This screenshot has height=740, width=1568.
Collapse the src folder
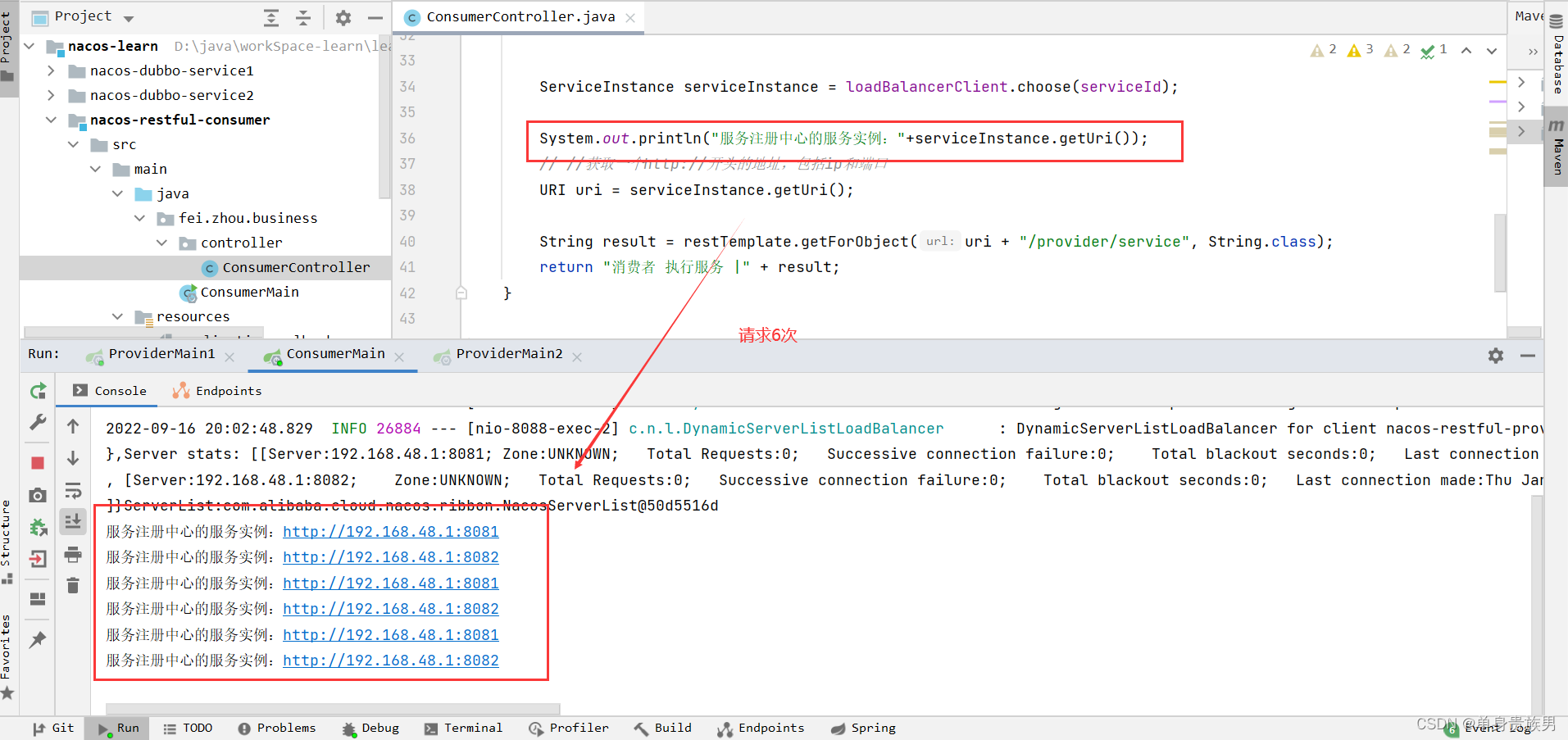(73, 144)
